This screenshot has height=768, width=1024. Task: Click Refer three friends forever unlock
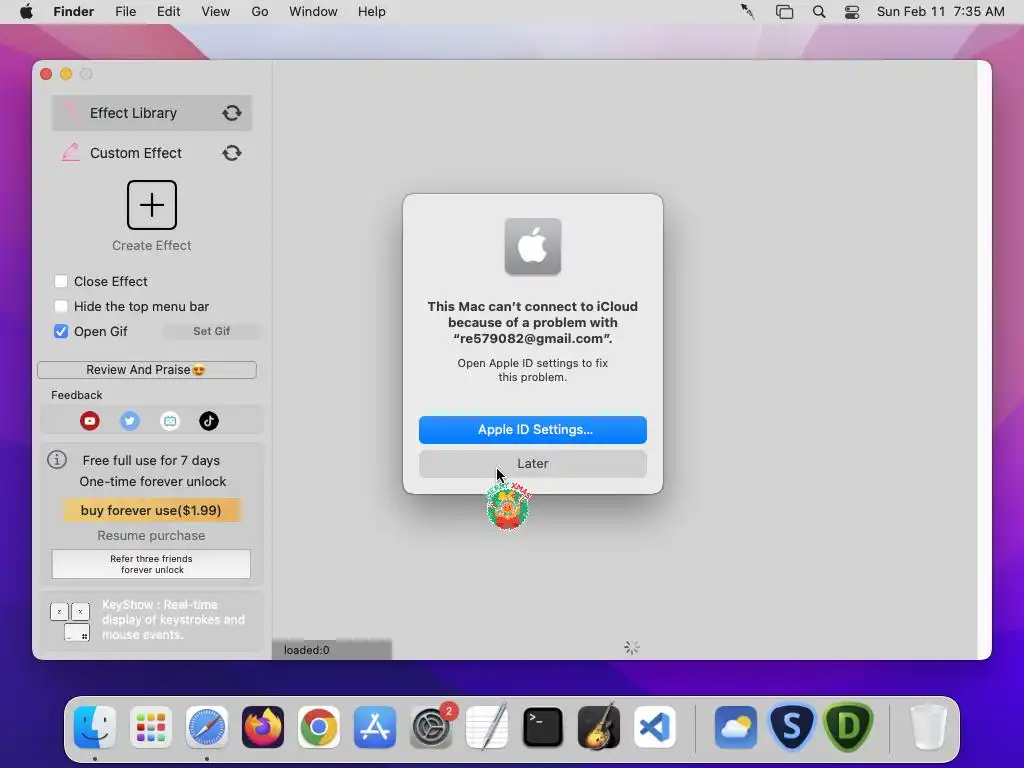click(152, 564)
